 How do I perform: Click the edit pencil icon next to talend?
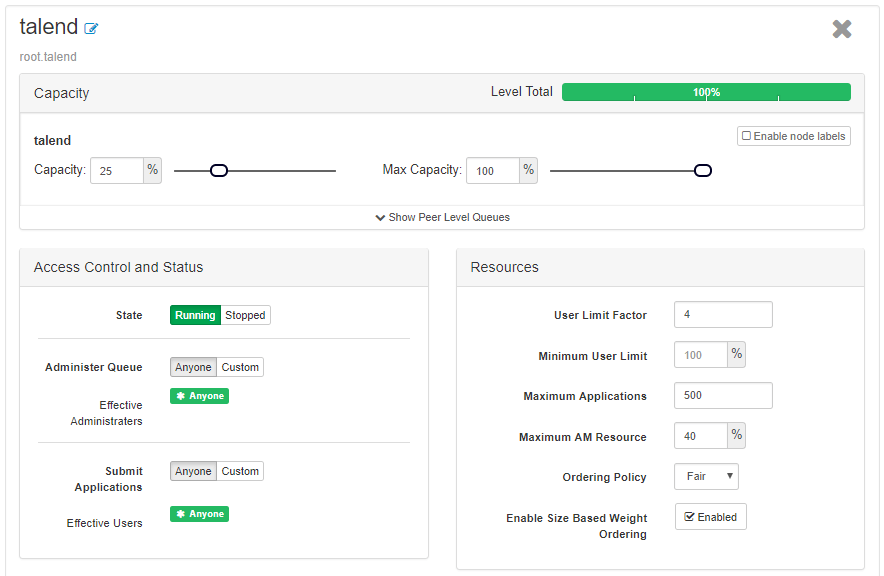tap(91, 28)
